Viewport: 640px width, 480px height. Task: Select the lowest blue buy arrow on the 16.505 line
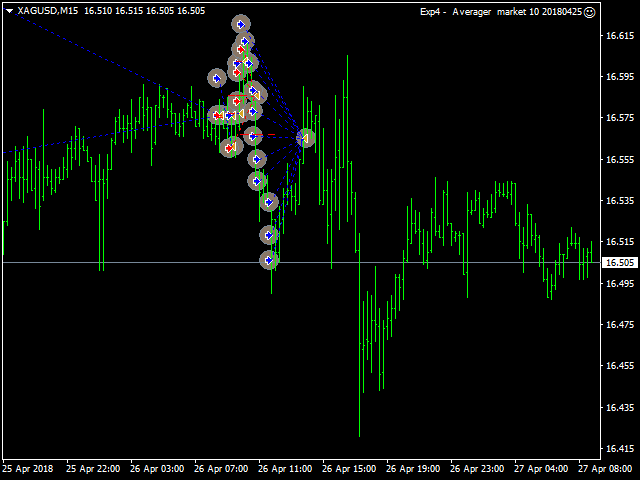point(269,260)
